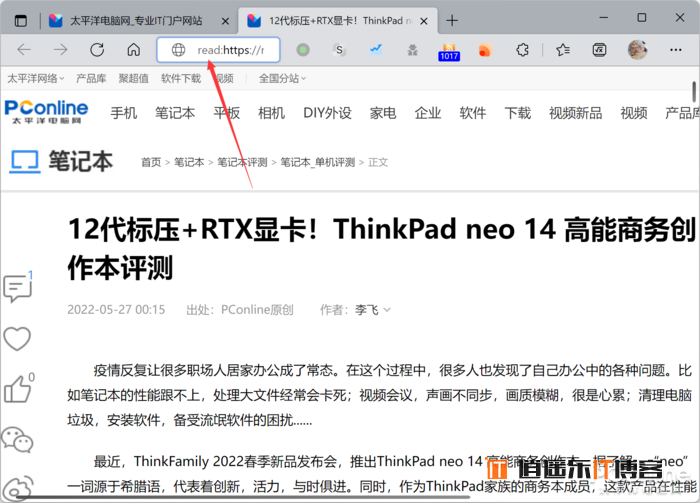This screenshot has width=700, height=503.
Task: Click the gray figure extension icon
Action: 412,50
